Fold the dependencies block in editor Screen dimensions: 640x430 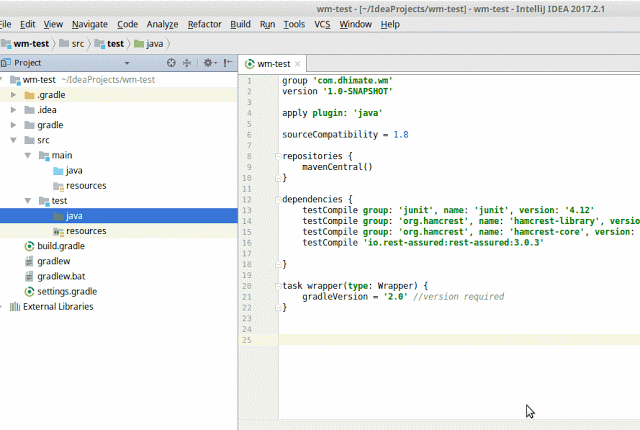[278, 199]
